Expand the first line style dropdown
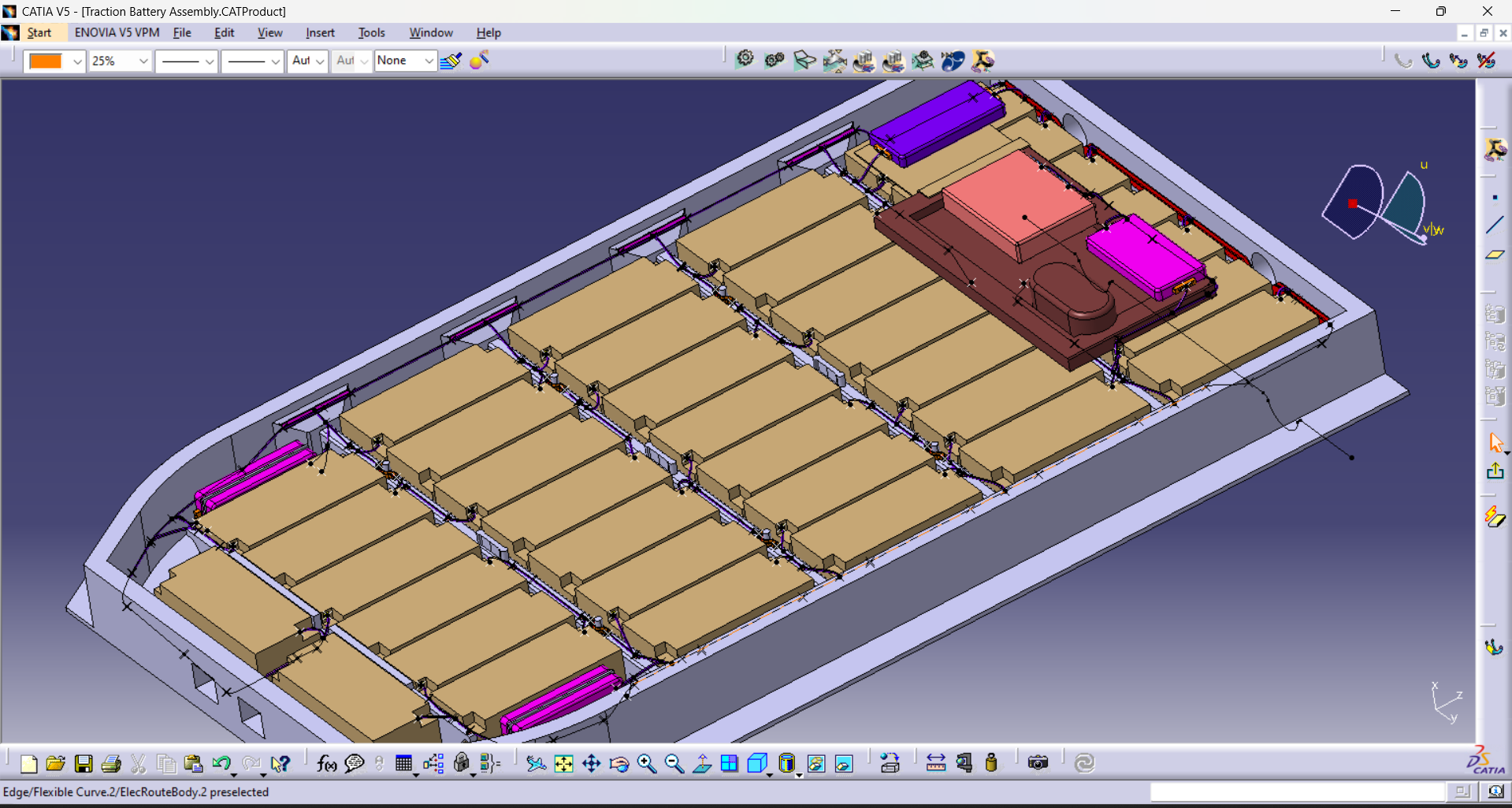 click(x=209, y=61)
